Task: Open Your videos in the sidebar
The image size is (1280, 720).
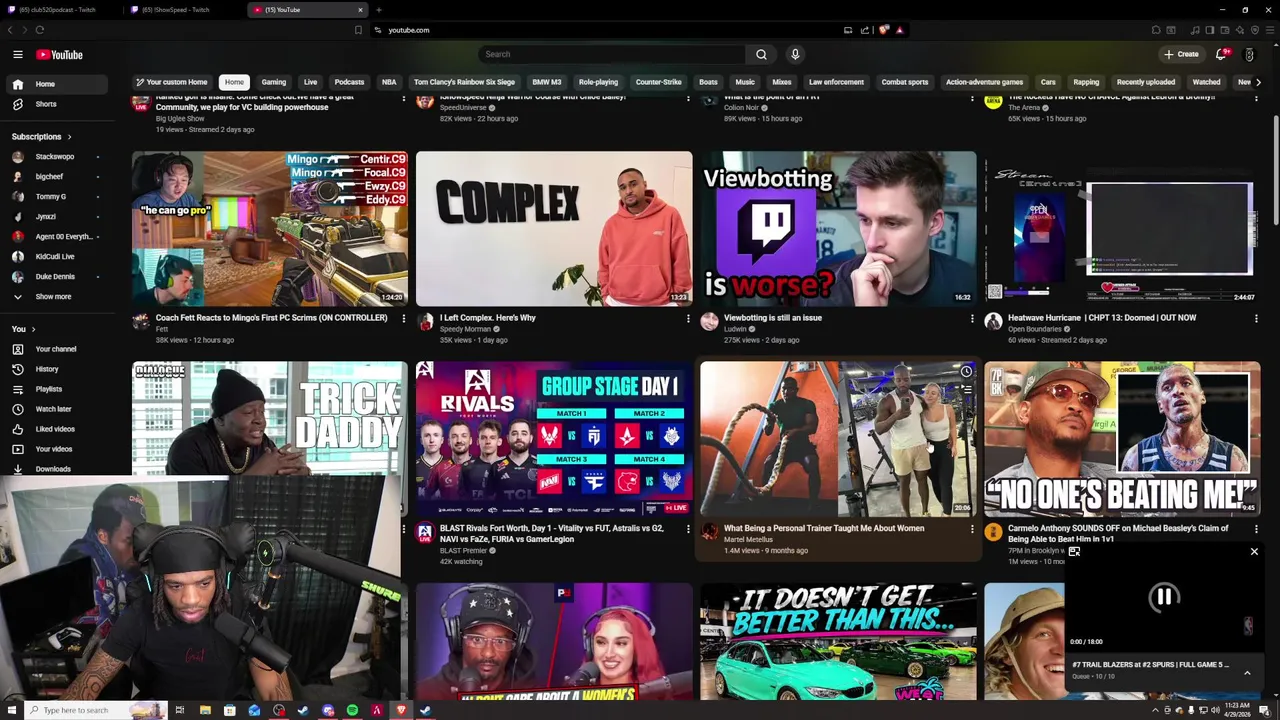Action: pos(56,449)
